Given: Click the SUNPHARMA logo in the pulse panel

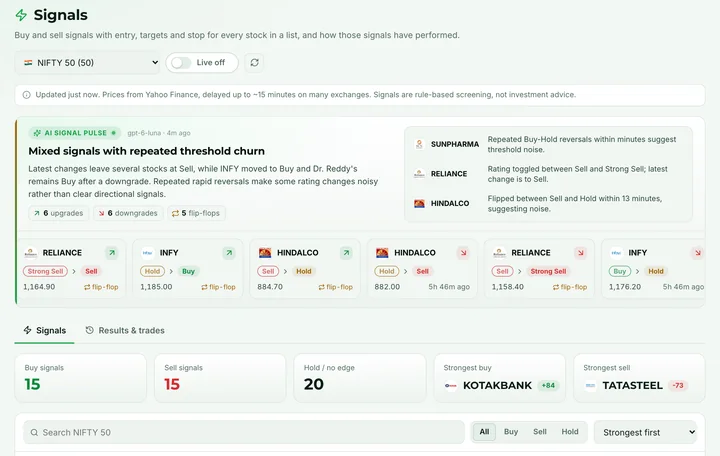Looking at the screenshot, I should pos(419,144).
